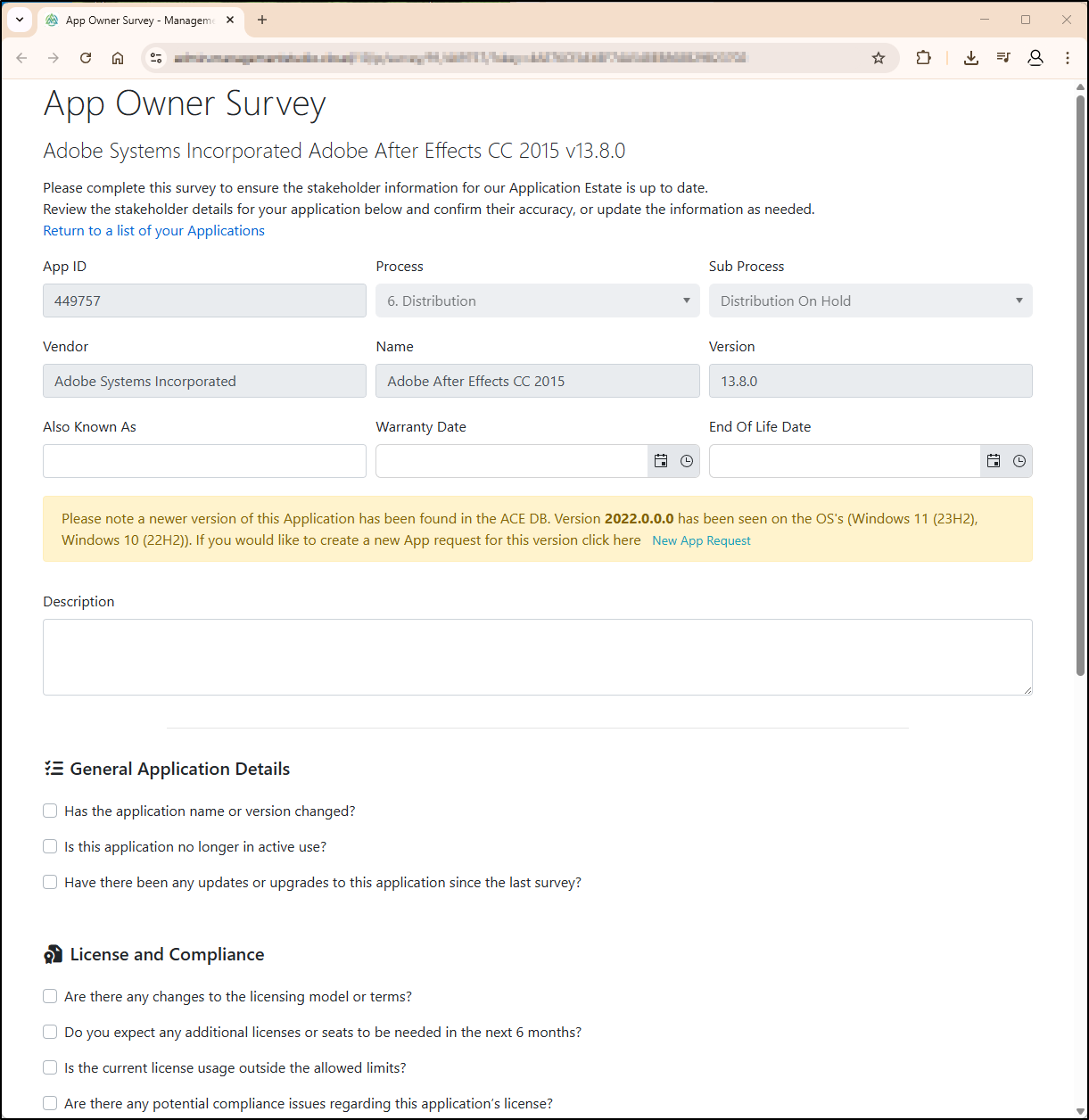Reload the survey page
Viewport: 1089px width, 1120px height.
tap(86, 58)
